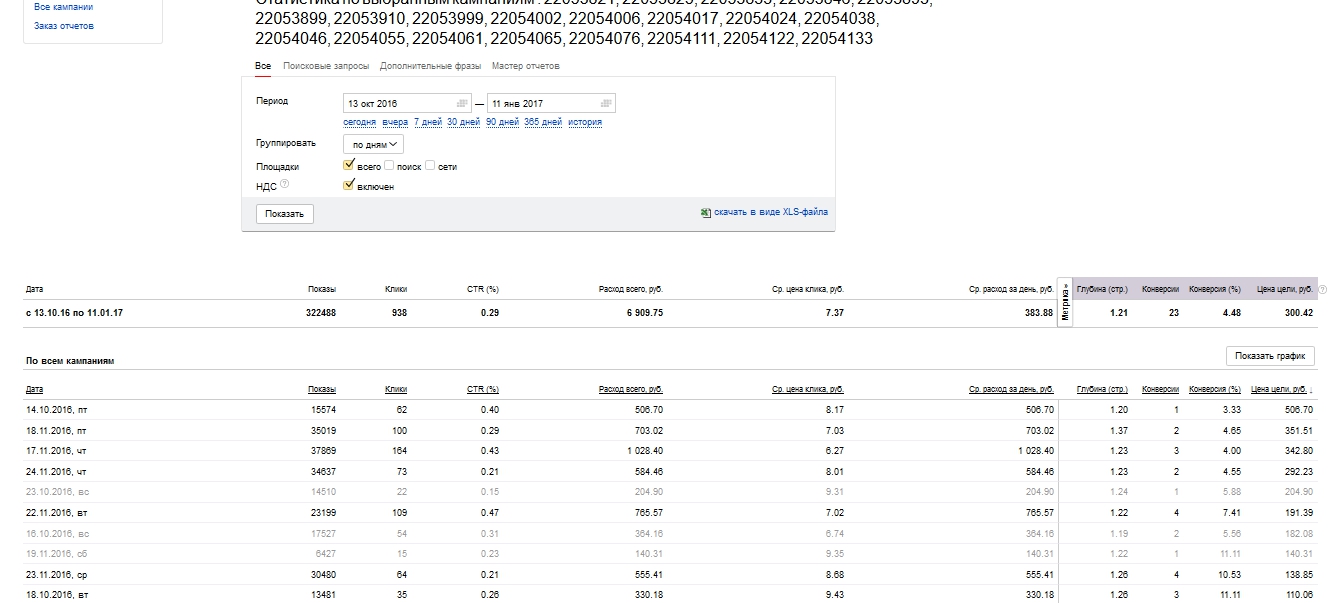
Task: Collapse the vertical Метрика panel tab
Action: pos(1066,302)
